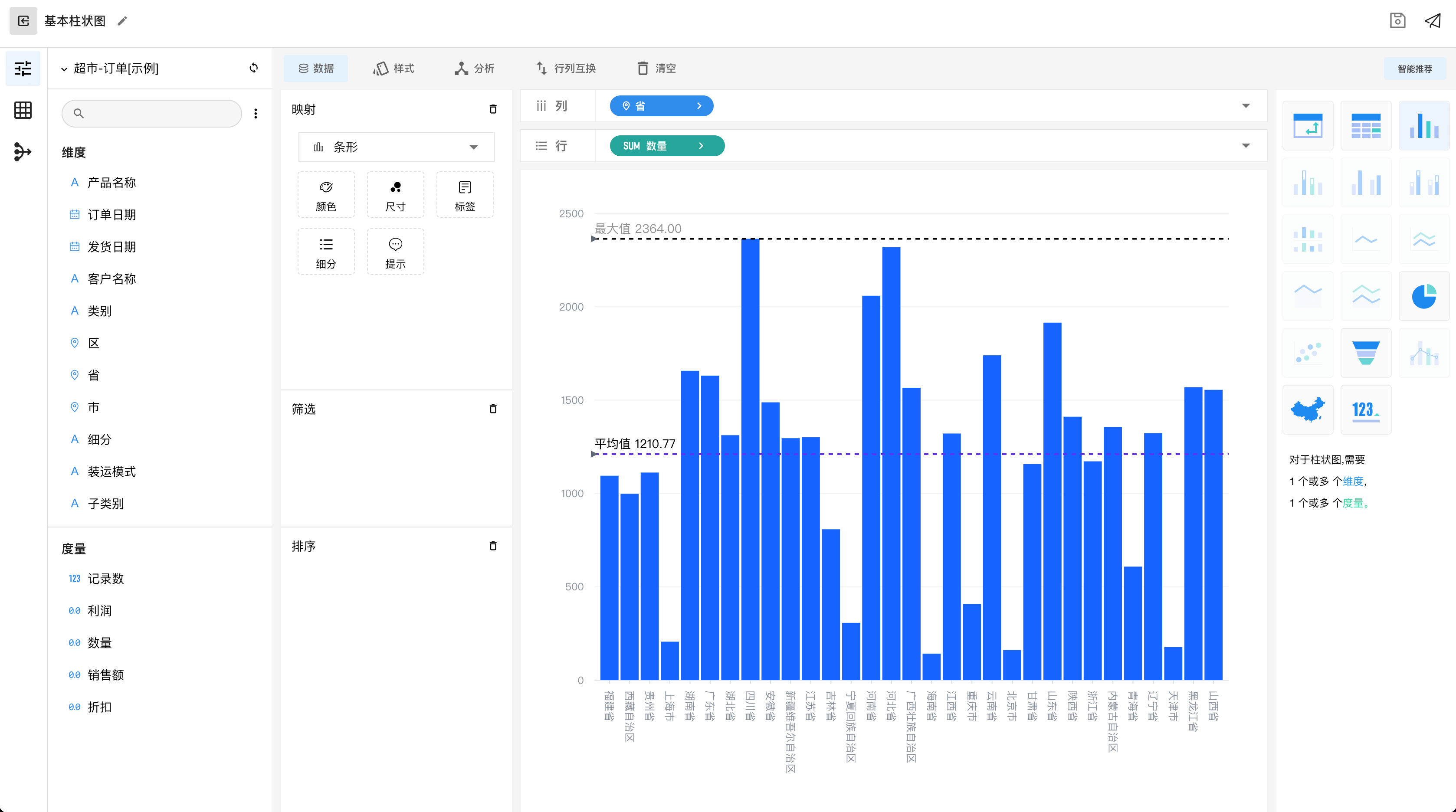The image size is (1456, 812).
Task: Select the 市 dimension field
Action: click(93, 407)
